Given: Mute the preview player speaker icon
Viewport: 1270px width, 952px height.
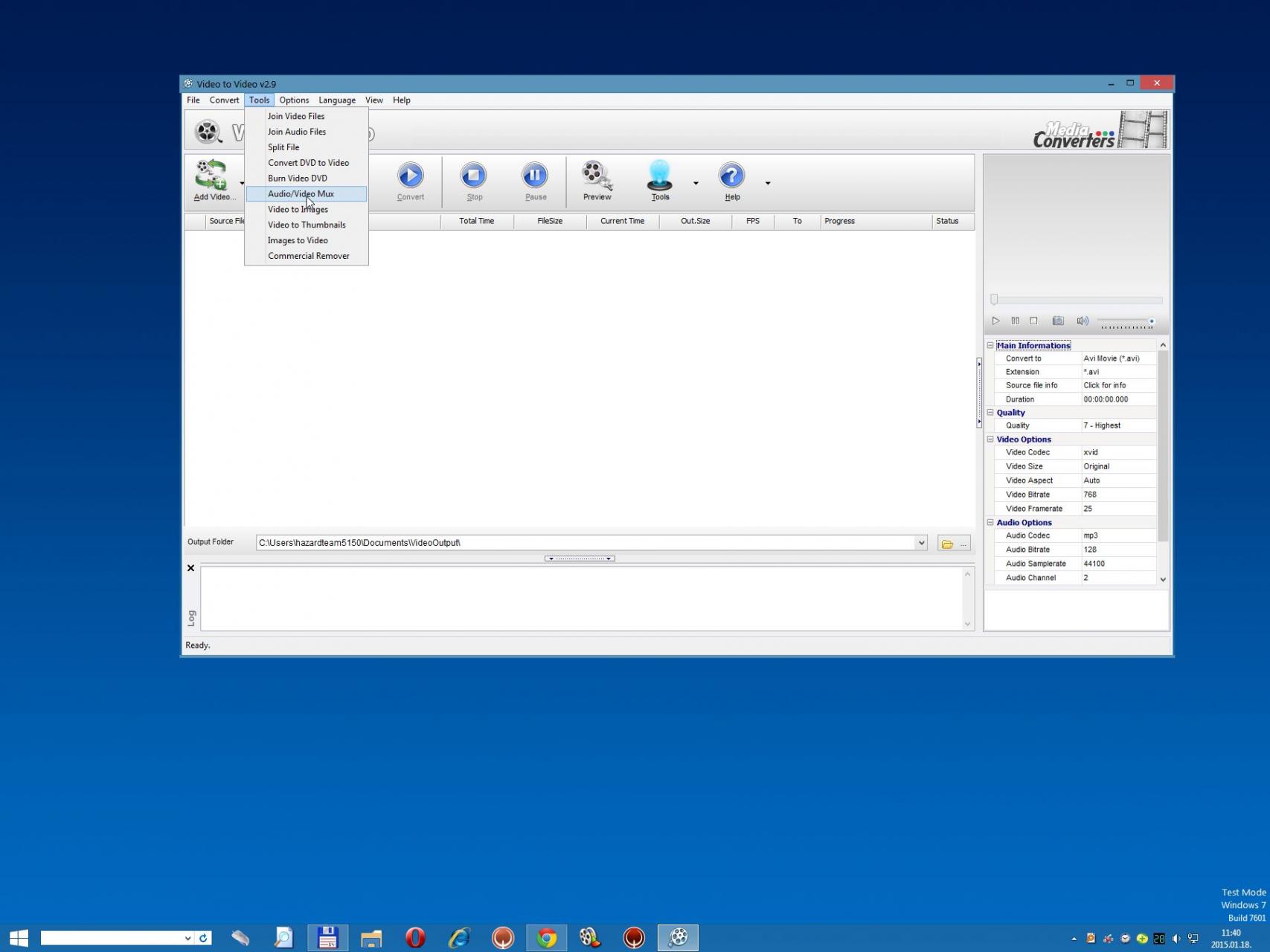Looking at the screenshot, I should click(x=1082, y=321).
